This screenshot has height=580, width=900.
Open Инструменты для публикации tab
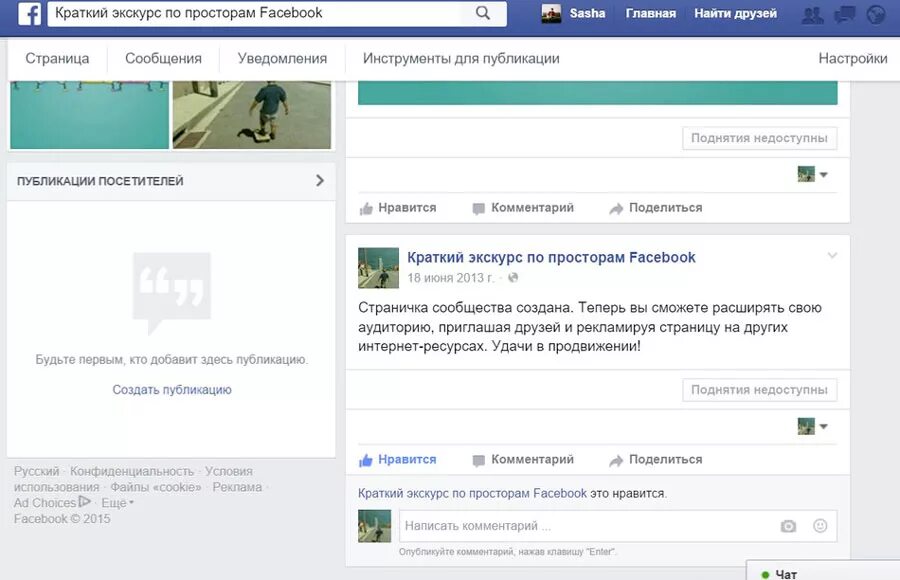click(461, 59)
